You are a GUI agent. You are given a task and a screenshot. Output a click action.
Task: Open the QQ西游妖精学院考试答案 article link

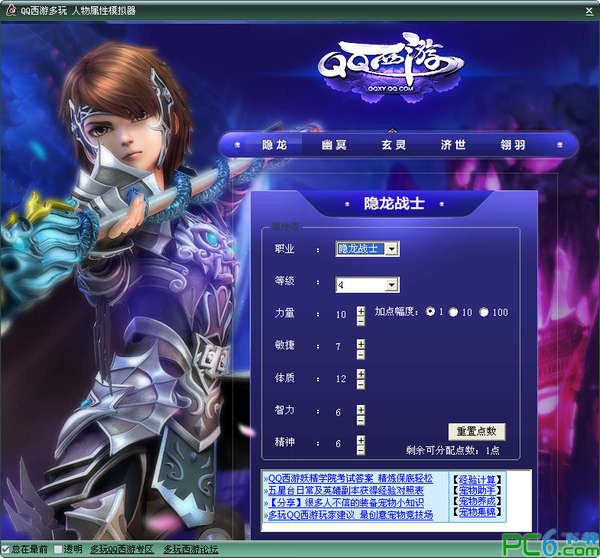tap(350, 478)
